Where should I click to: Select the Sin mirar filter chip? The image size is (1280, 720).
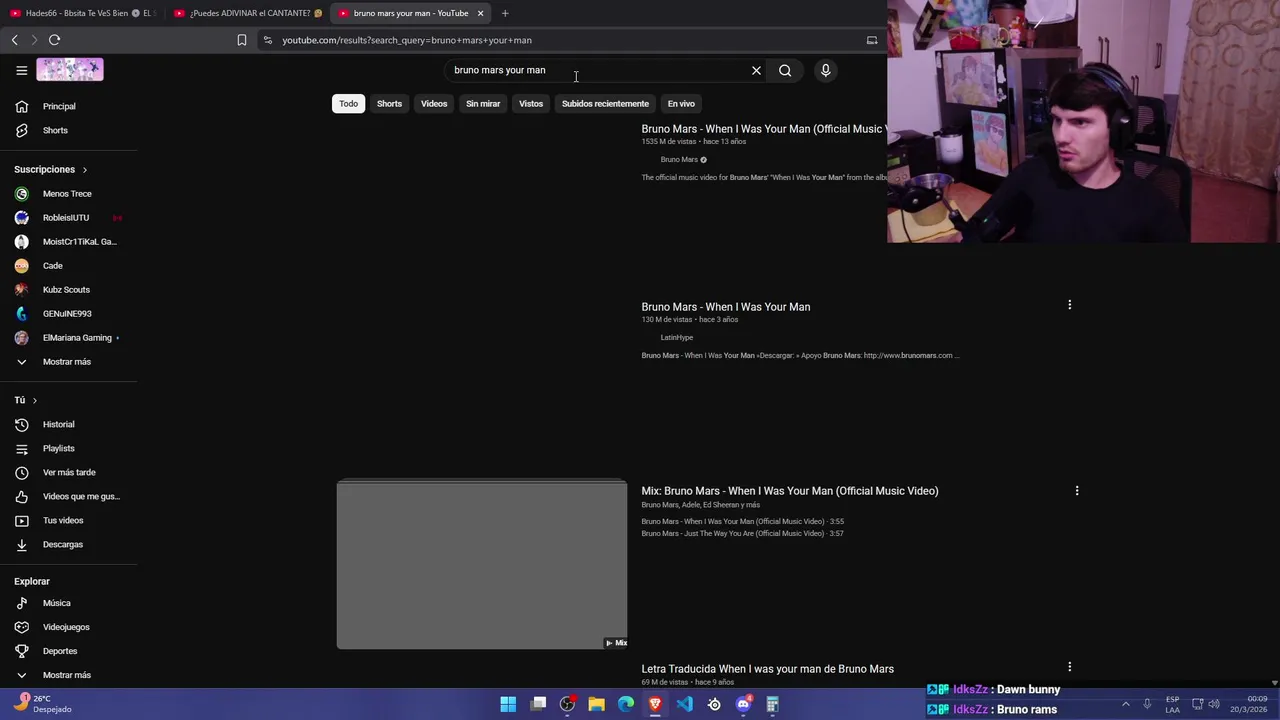[x=483, y=103]
